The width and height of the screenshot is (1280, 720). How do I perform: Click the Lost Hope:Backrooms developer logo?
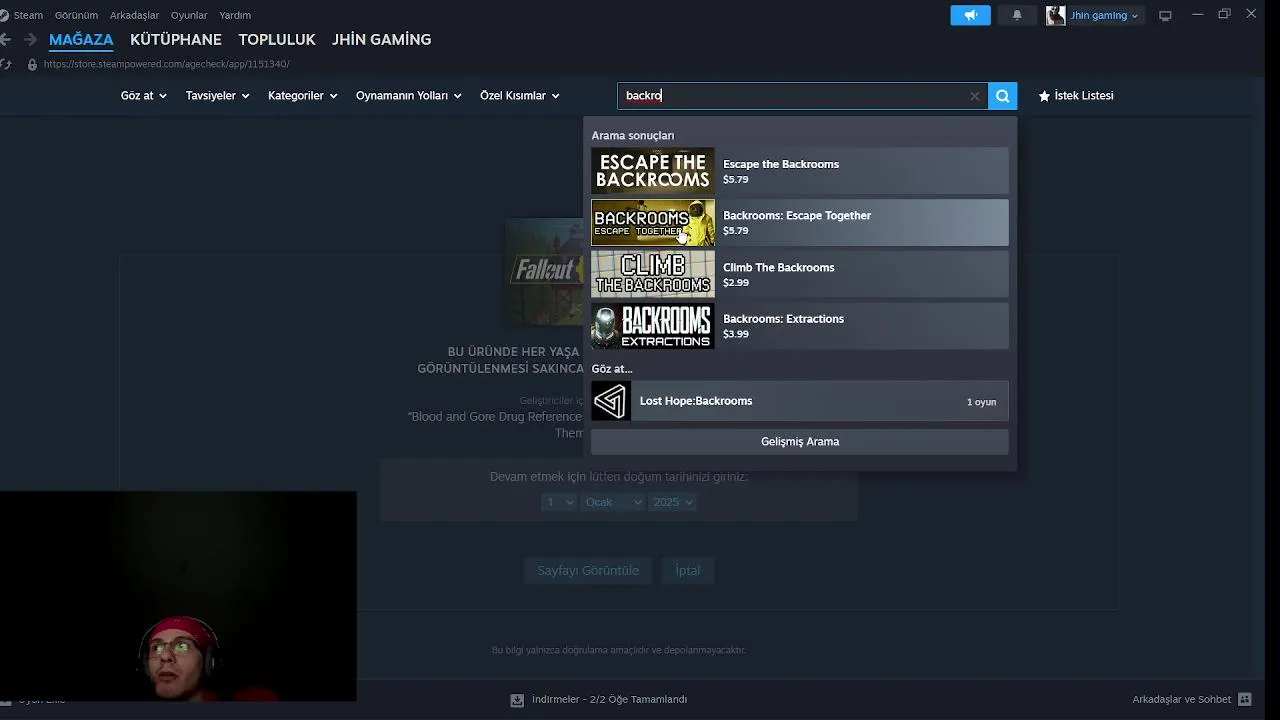[611, 401]
